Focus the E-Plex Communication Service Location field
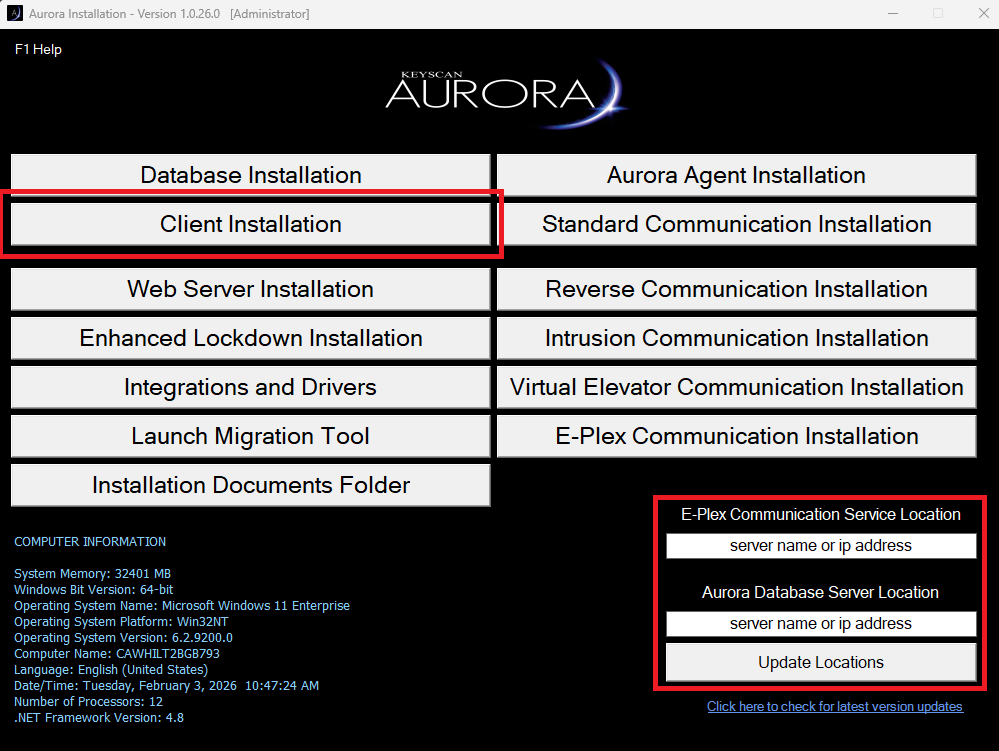Screen dimensions: 999x751 [x=820, y=546]
